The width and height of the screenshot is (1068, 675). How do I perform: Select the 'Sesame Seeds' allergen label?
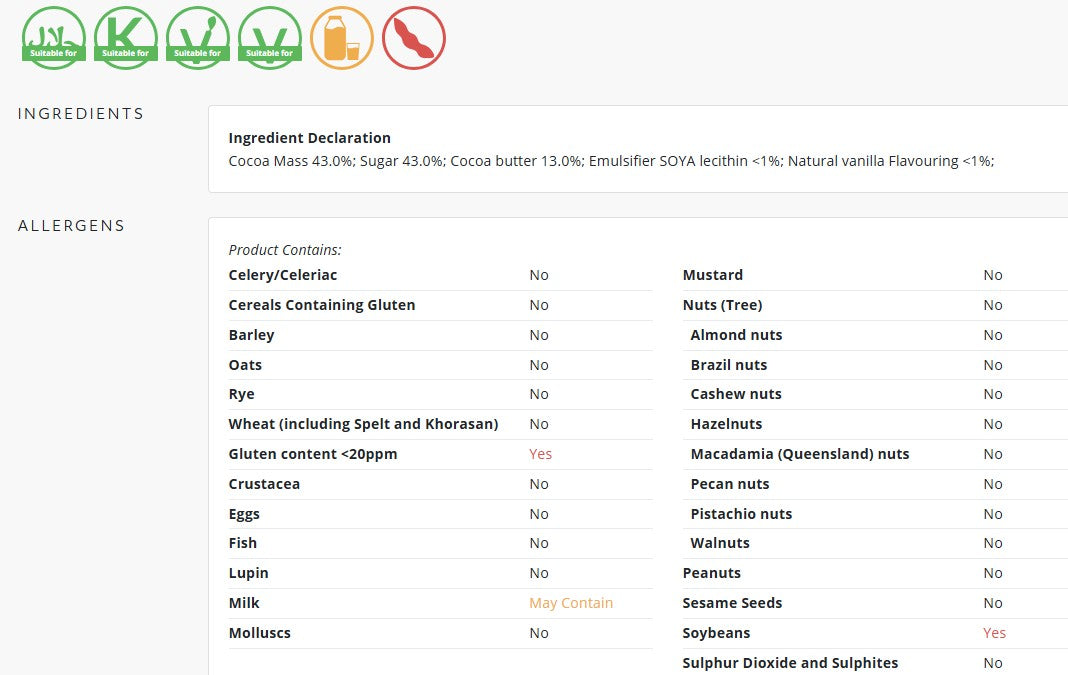(x=732, y=603)
